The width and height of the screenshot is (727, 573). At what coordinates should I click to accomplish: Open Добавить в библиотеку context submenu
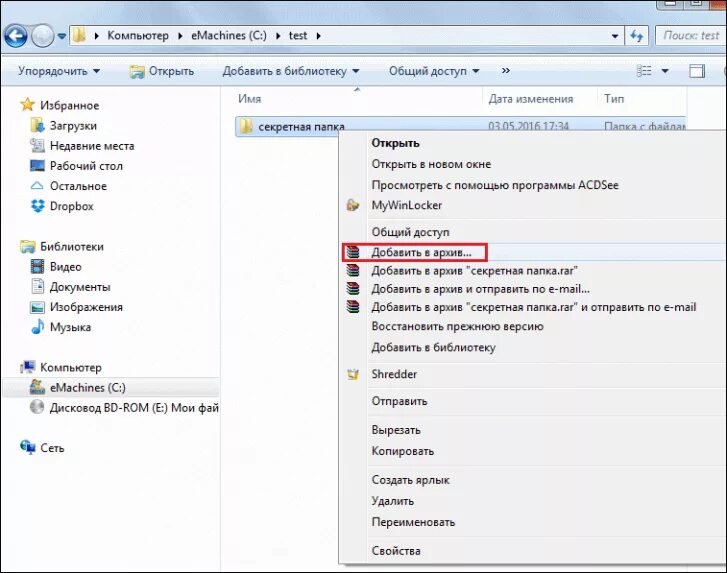pyautogui.click(x=434, y=347)
